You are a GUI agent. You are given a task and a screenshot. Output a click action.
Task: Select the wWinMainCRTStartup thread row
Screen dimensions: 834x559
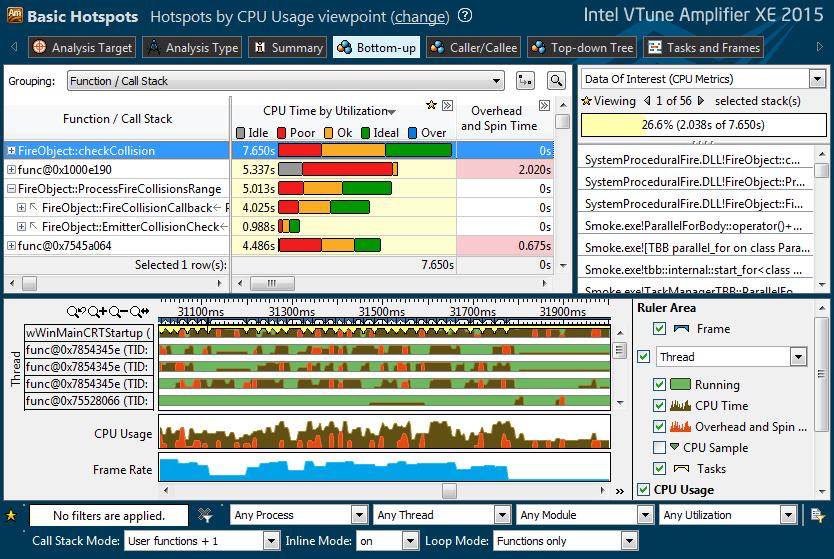coord(89,333)
